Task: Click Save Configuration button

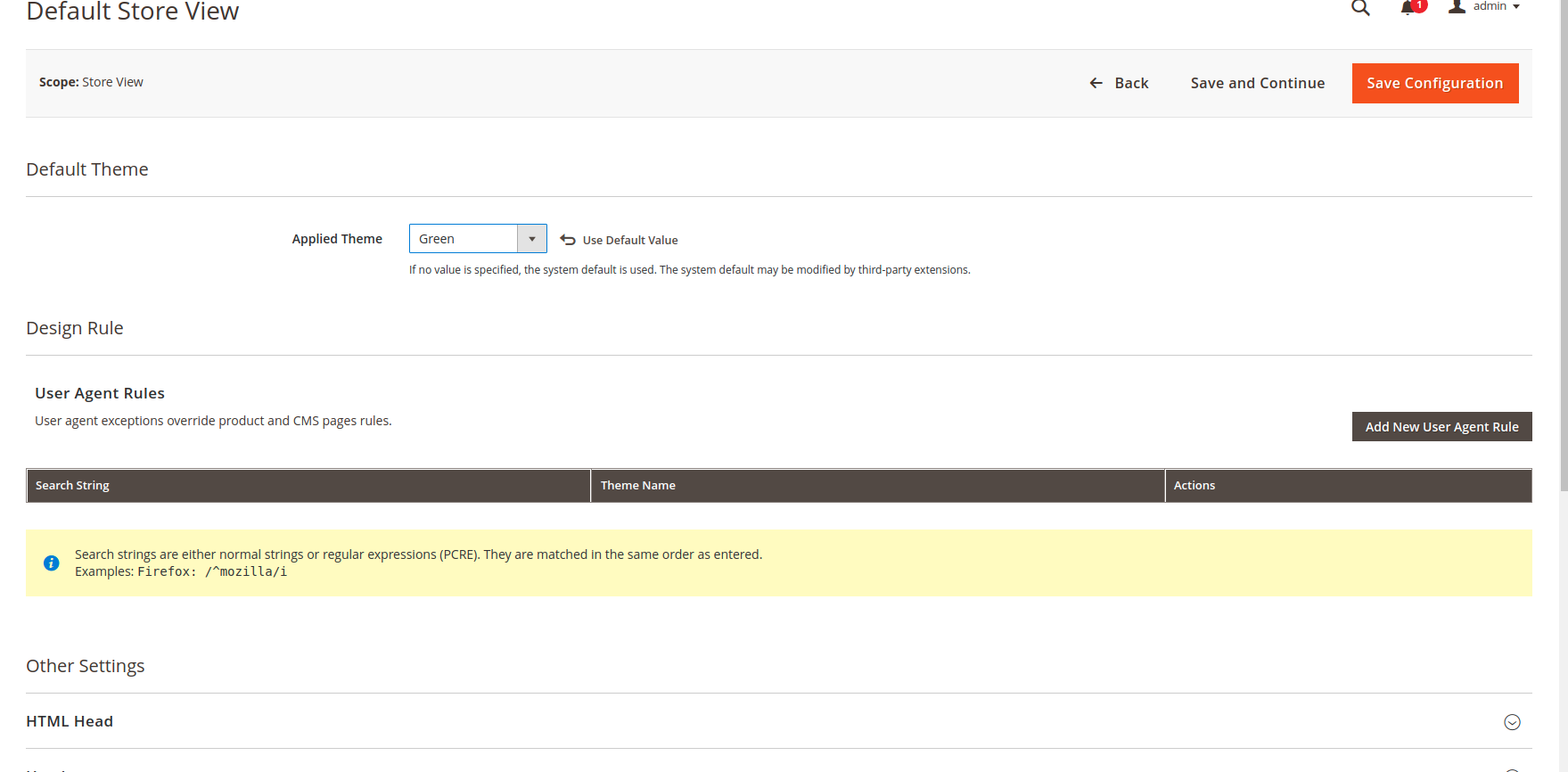Action: tap(1435, 83)
